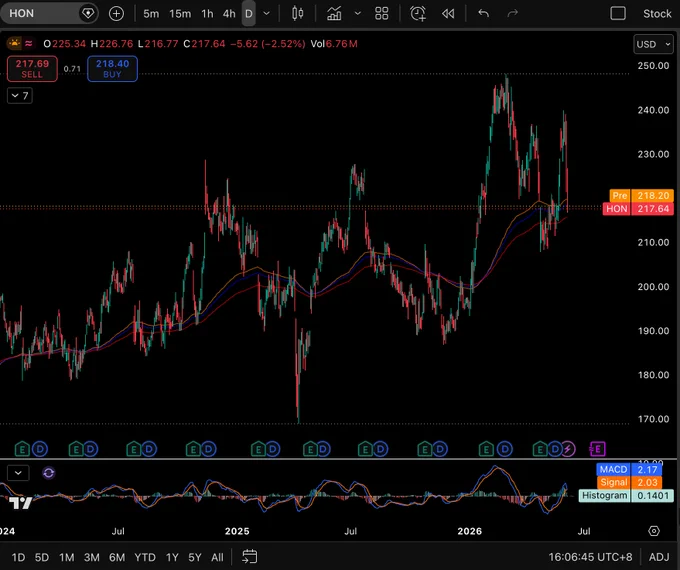Click the Histogram 0.1401 value label
Image resolution: width=680 pixels, height=570 pixels.
(x=626, y=495)
